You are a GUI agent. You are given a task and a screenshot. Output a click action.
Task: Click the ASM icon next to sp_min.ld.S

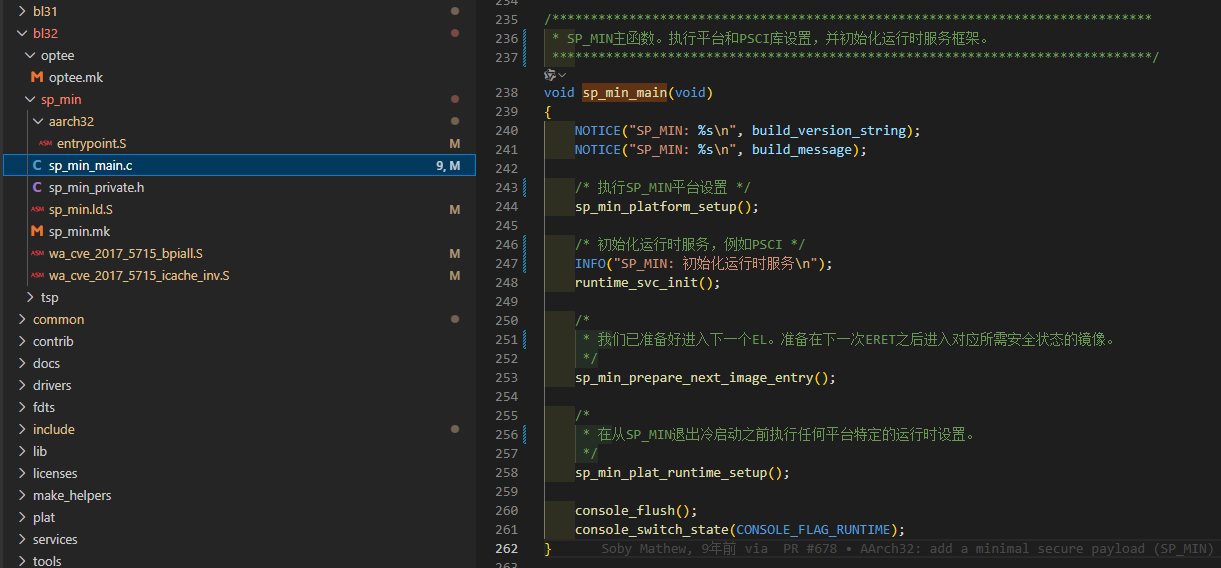click(x=37, y=209)
